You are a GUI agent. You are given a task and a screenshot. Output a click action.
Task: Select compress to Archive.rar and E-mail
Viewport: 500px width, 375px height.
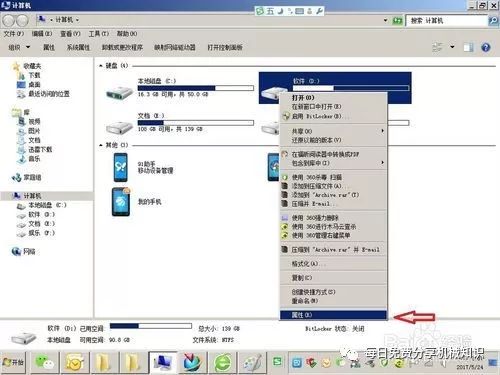(333, 249)
